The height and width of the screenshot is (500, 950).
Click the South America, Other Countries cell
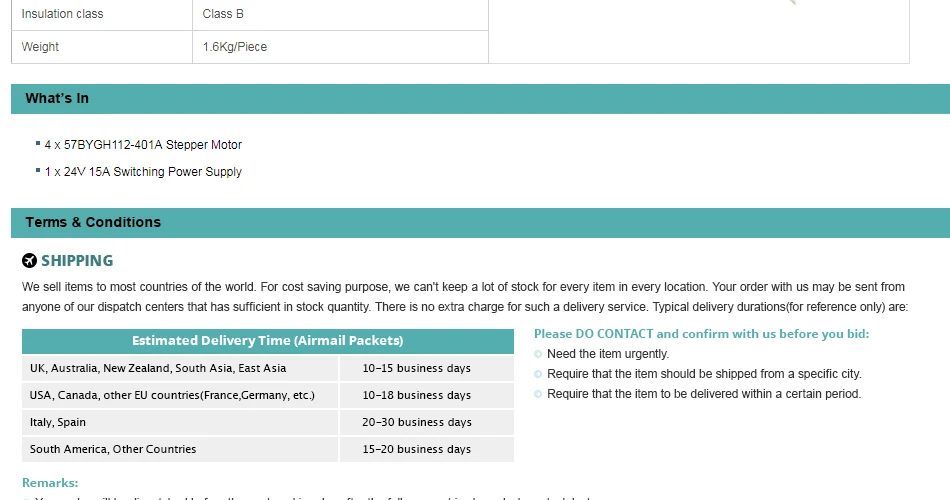tap(180, 449)
